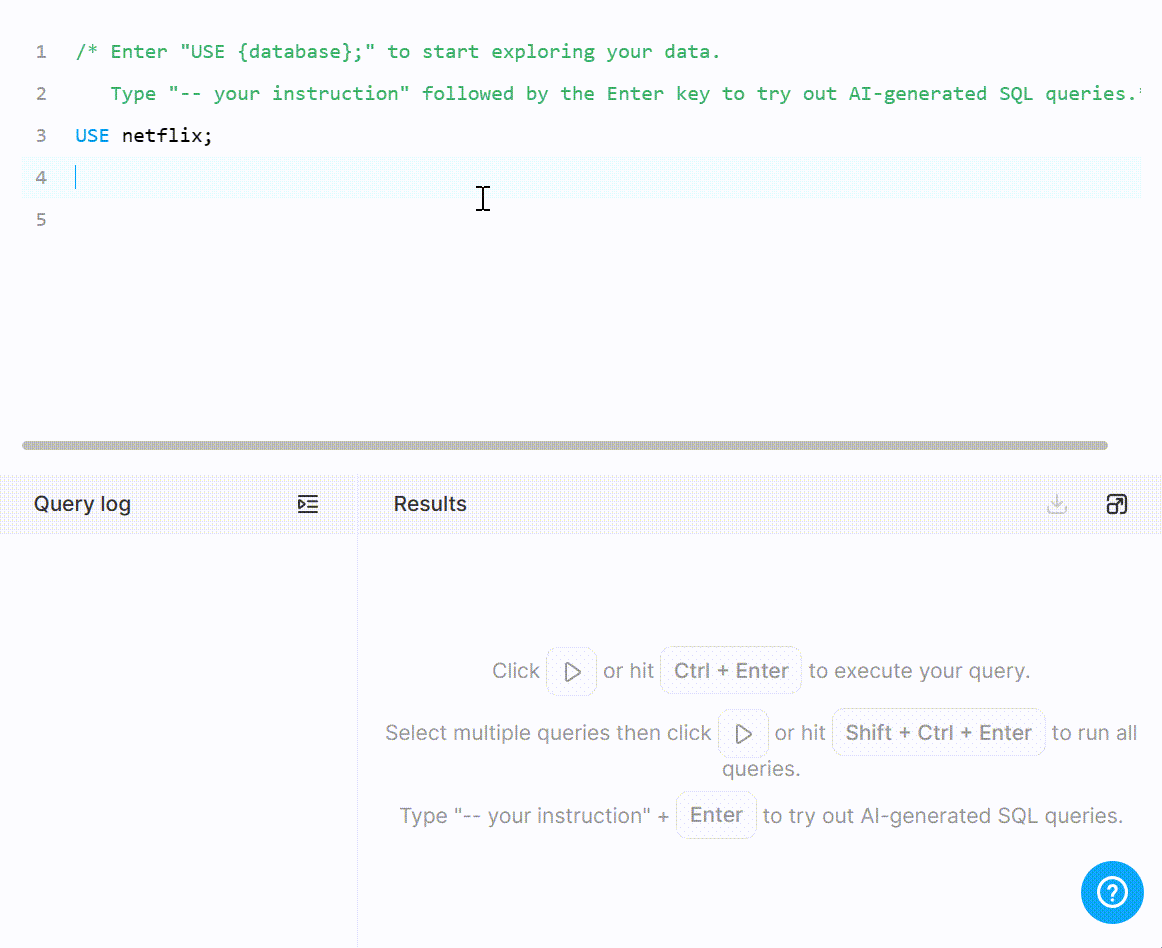Screen dimensions: 1162x948
Task: Click the Shift + Ctrl + Enter badge
Action: click(x=938, y=732)
